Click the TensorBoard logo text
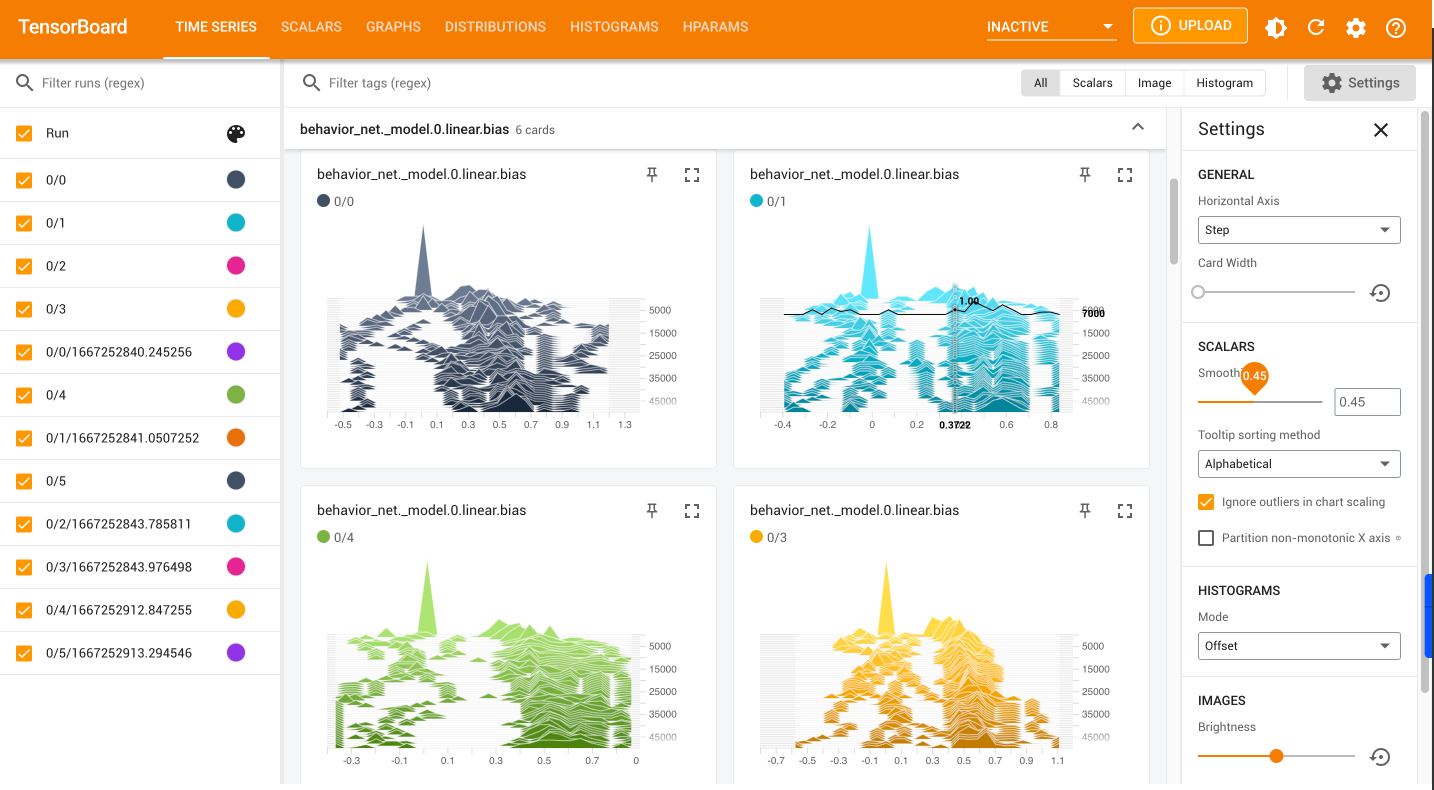 [x=73, y=27]
